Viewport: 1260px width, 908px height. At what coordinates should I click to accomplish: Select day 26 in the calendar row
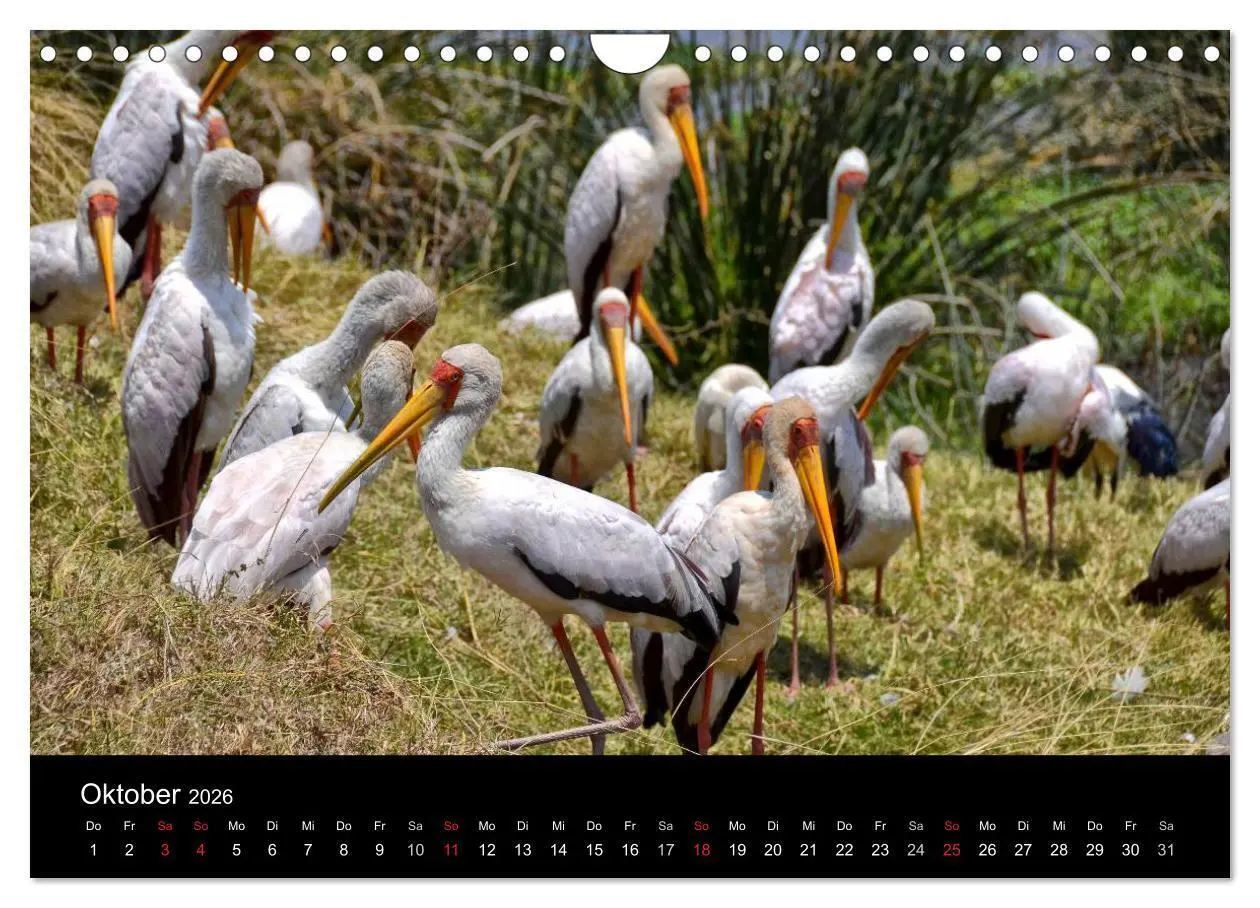click(987, 850)
